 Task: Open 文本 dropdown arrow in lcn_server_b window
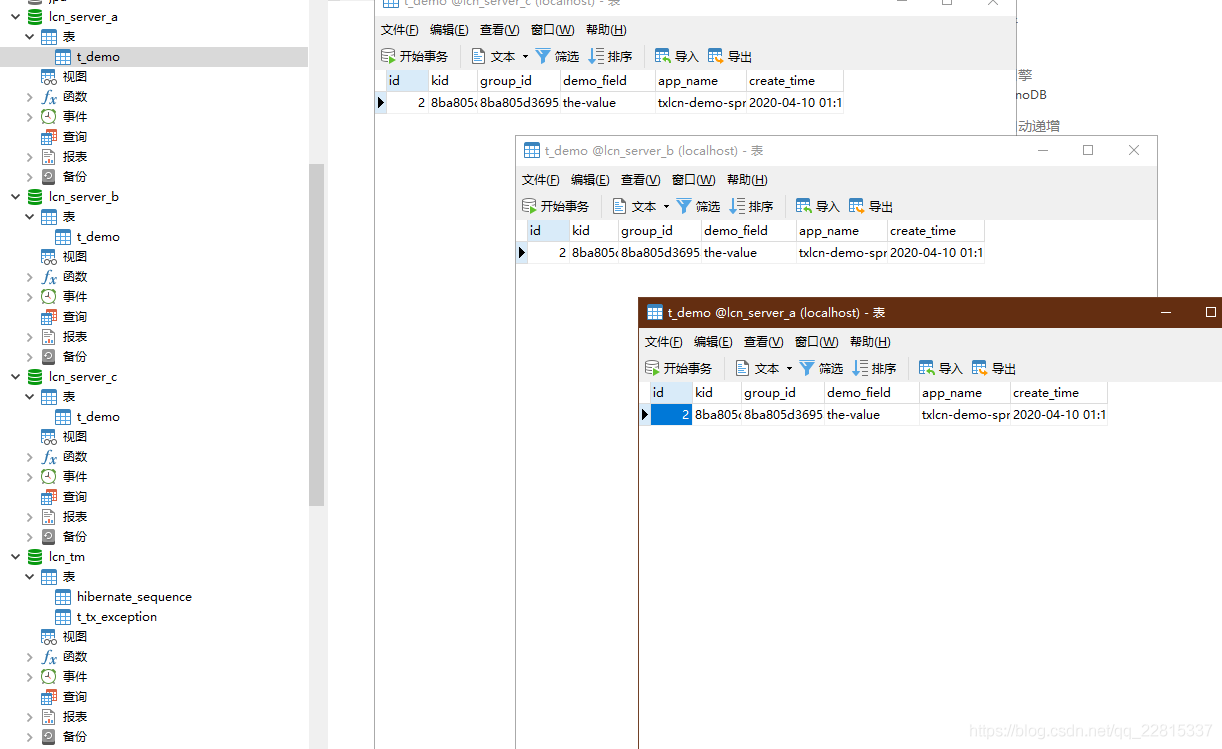[x=666, y=207]
